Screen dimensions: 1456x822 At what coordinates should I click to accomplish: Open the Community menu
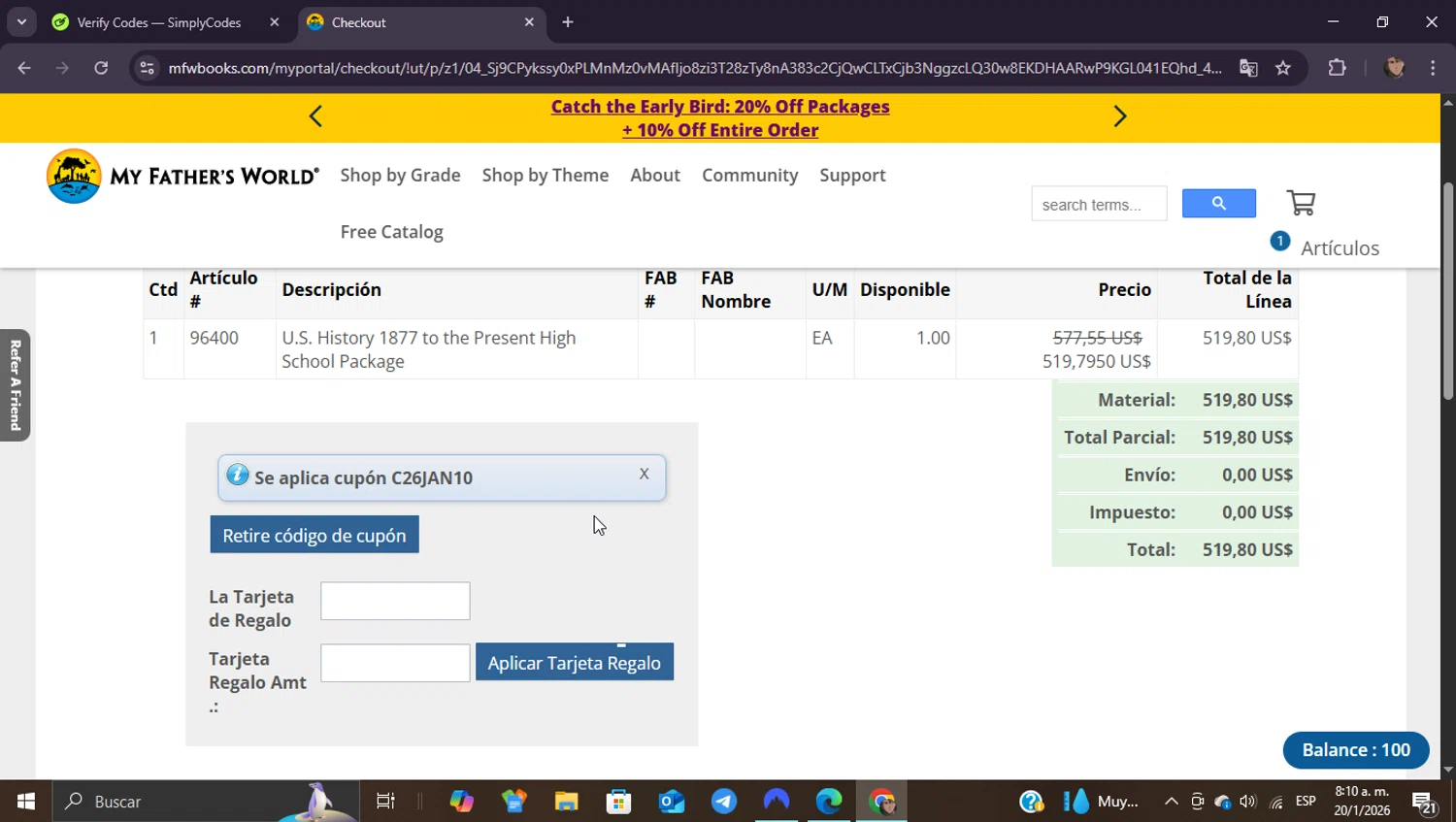750,176
